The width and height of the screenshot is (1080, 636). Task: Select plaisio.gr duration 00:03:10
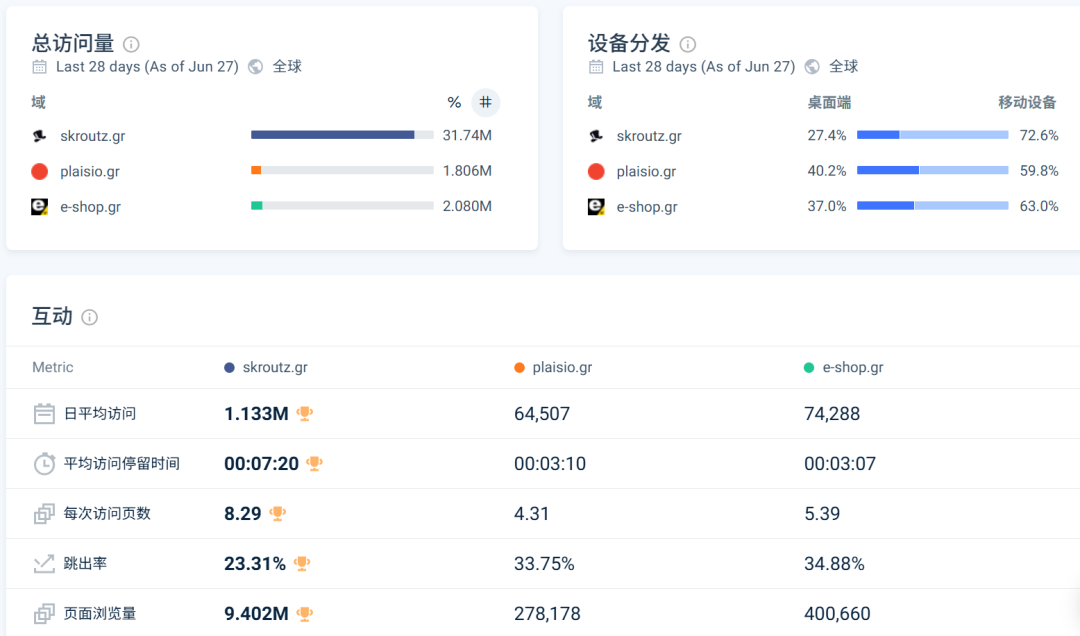coord(550,464)
